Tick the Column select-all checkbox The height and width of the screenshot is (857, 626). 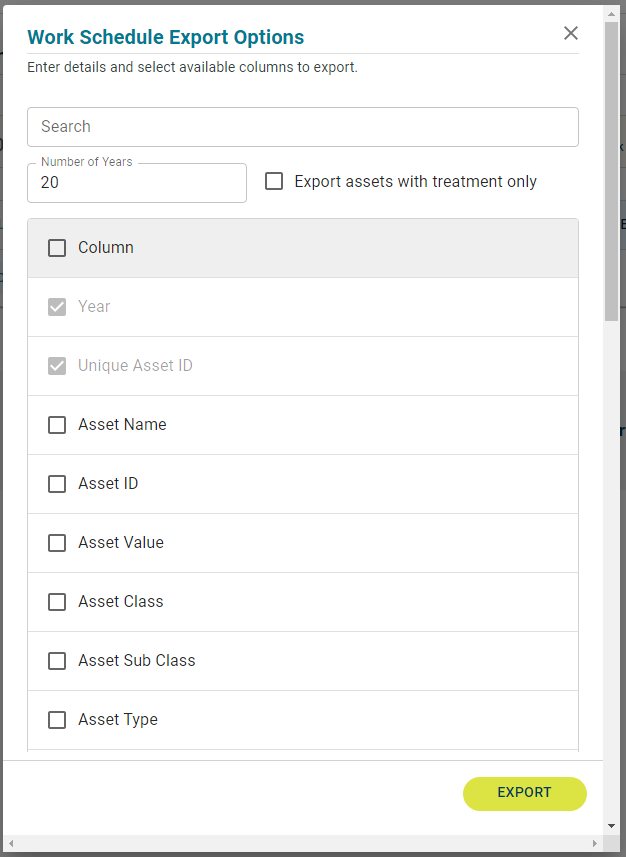(x=57, y=248)
